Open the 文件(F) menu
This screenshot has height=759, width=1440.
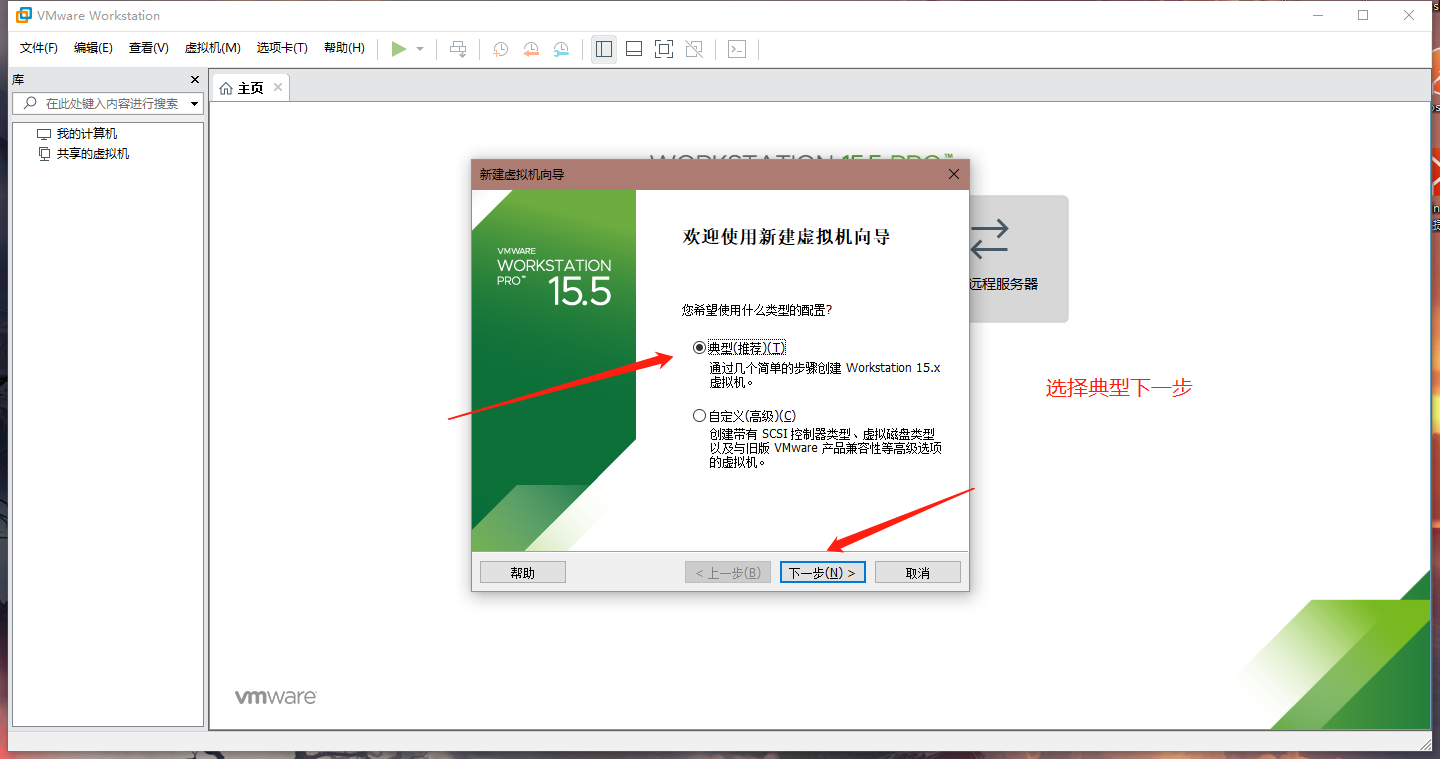pos(39,48)
